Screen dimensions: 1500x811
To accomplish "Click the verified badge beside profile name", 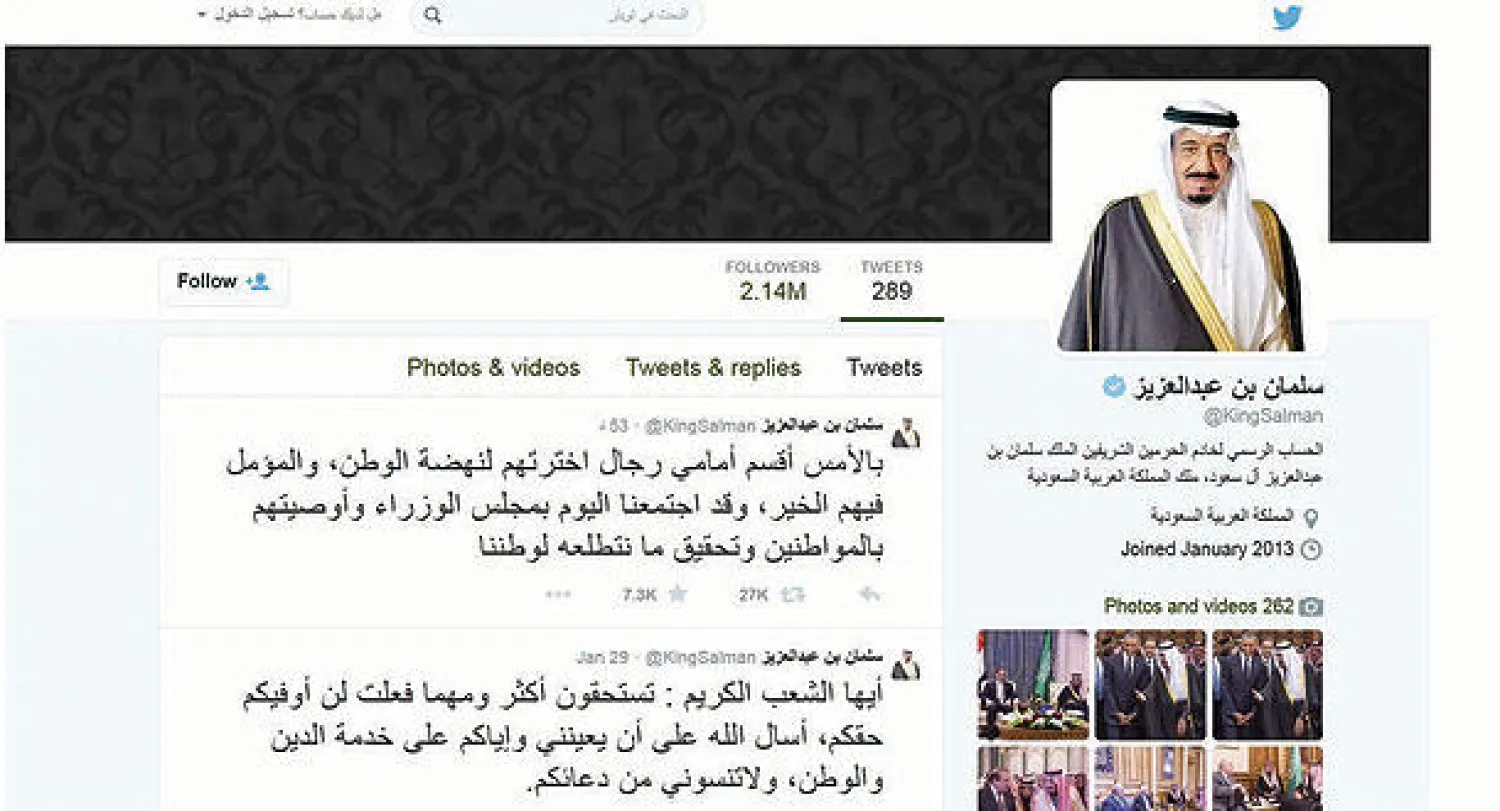I will 1113,386.
